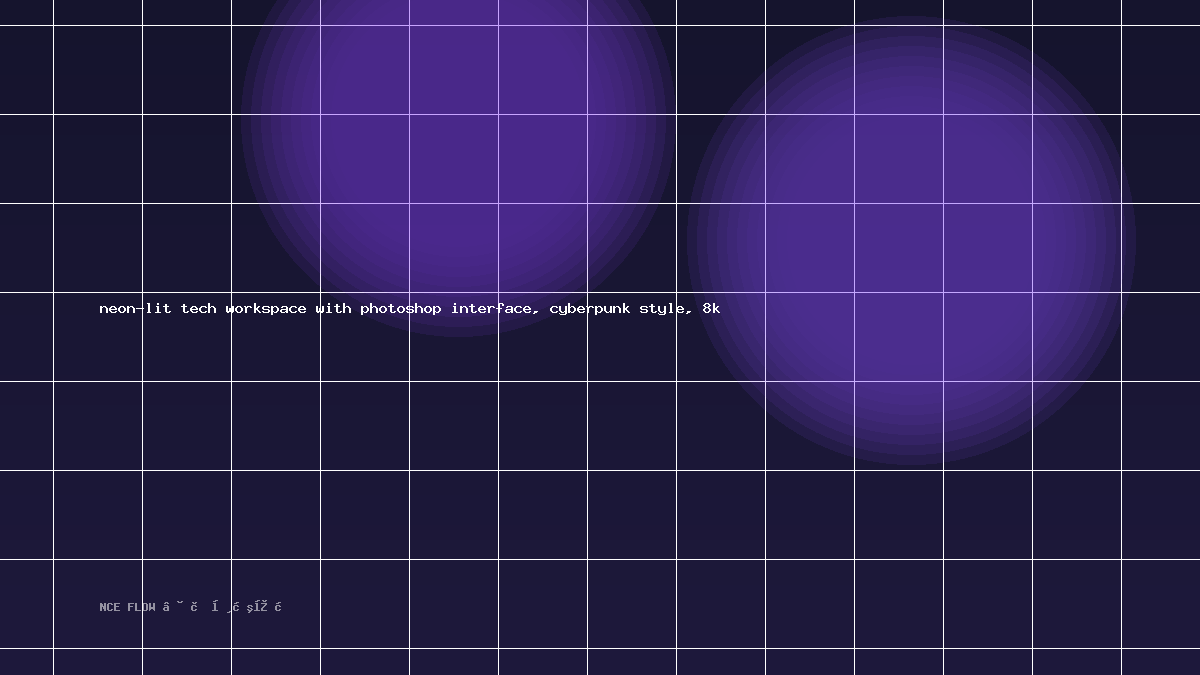Viewport: 1200px width, 675px height.
Task: Click the 'â' character after 'FLOW'
Action: [x=166, y=607]
